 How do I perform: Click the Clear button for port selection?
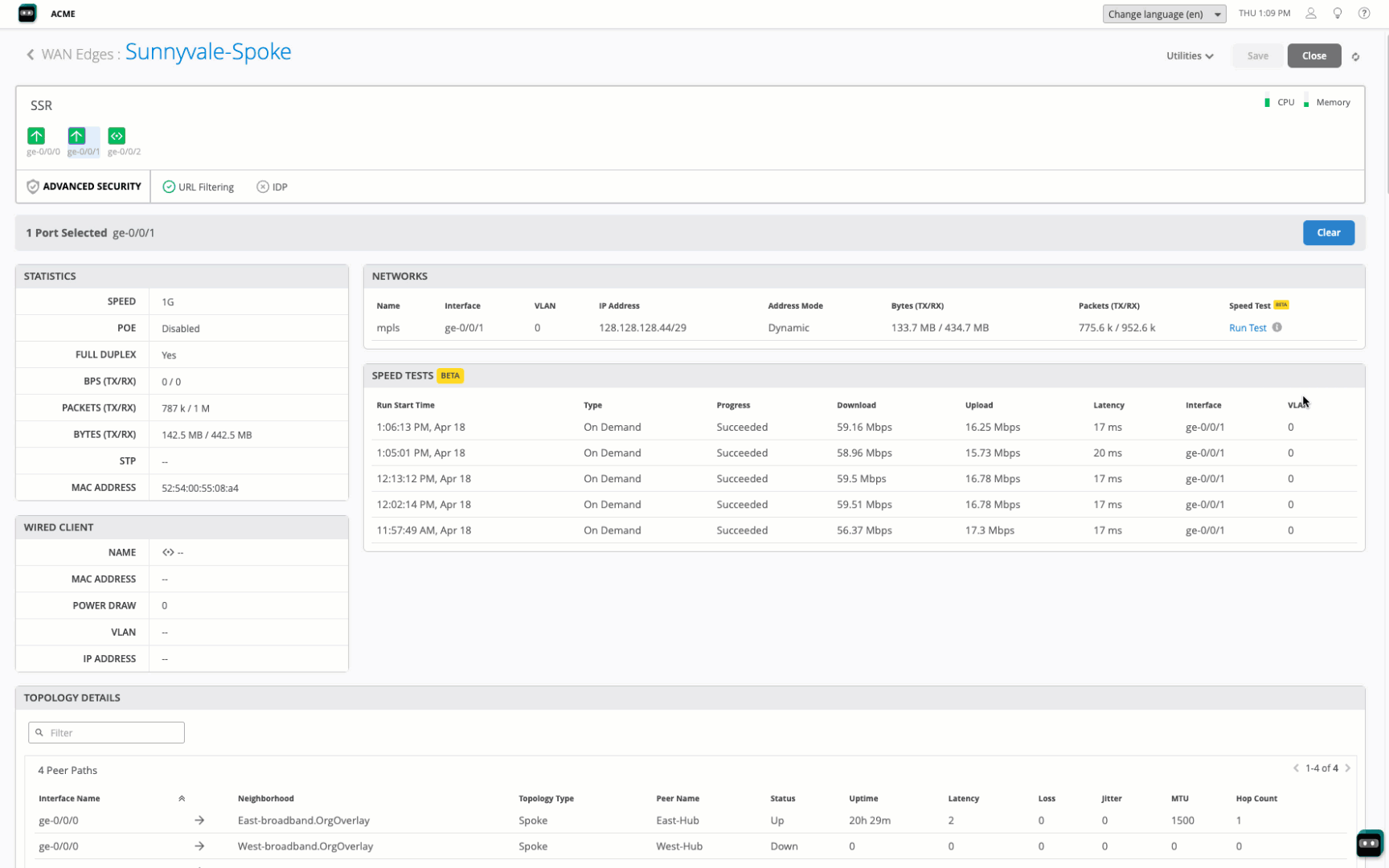point(1328,233)
